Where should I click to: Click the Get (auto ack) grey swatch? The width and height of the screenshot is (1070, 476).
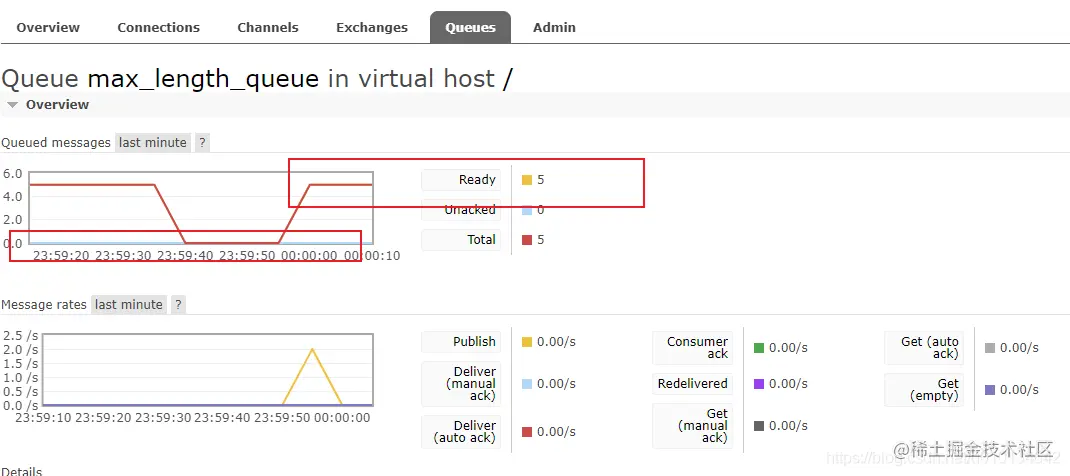[990, 348]
